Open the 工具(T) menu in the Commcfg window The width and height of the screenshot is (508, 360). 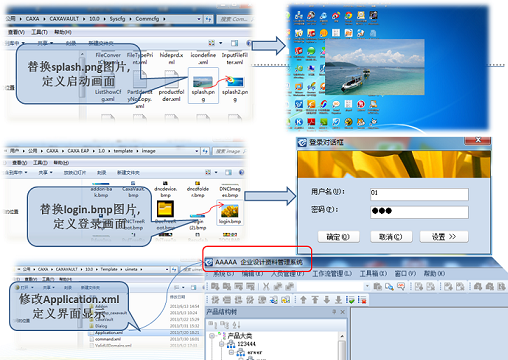(x=39, y=32)
